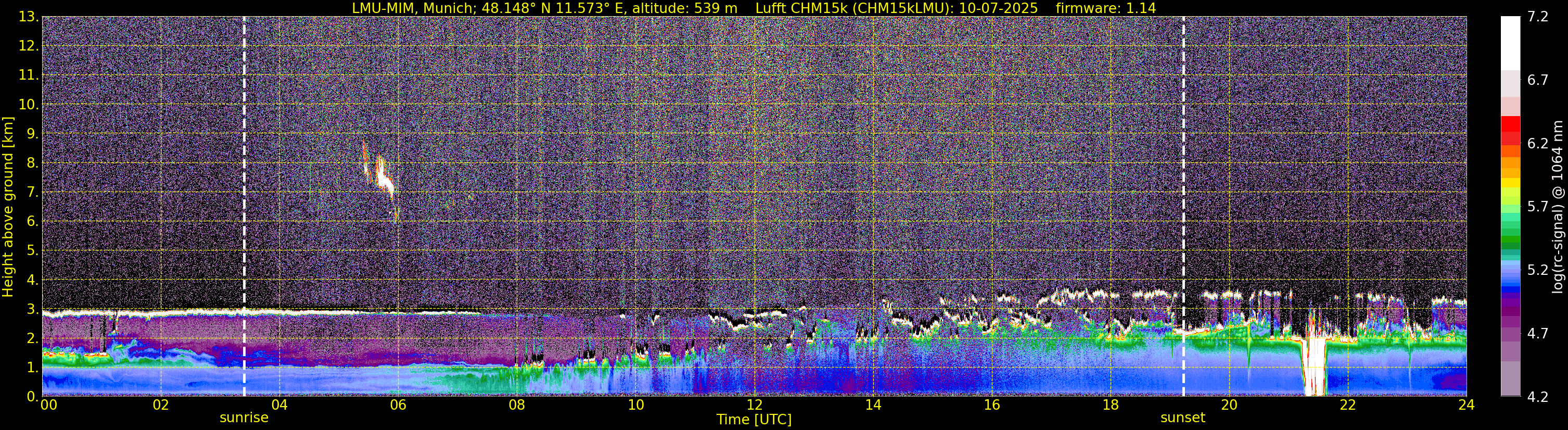Click the "sunset" label below the time axis
The width and height of the screenshot is (1568, 430).
click(x=1183, y=418)
